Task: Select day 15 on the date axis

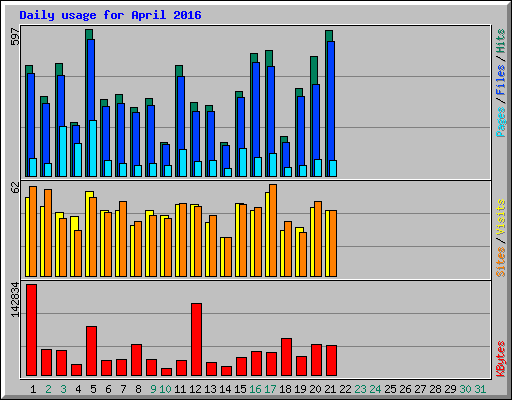Action: pyautogui.click(x=240, y=389)
